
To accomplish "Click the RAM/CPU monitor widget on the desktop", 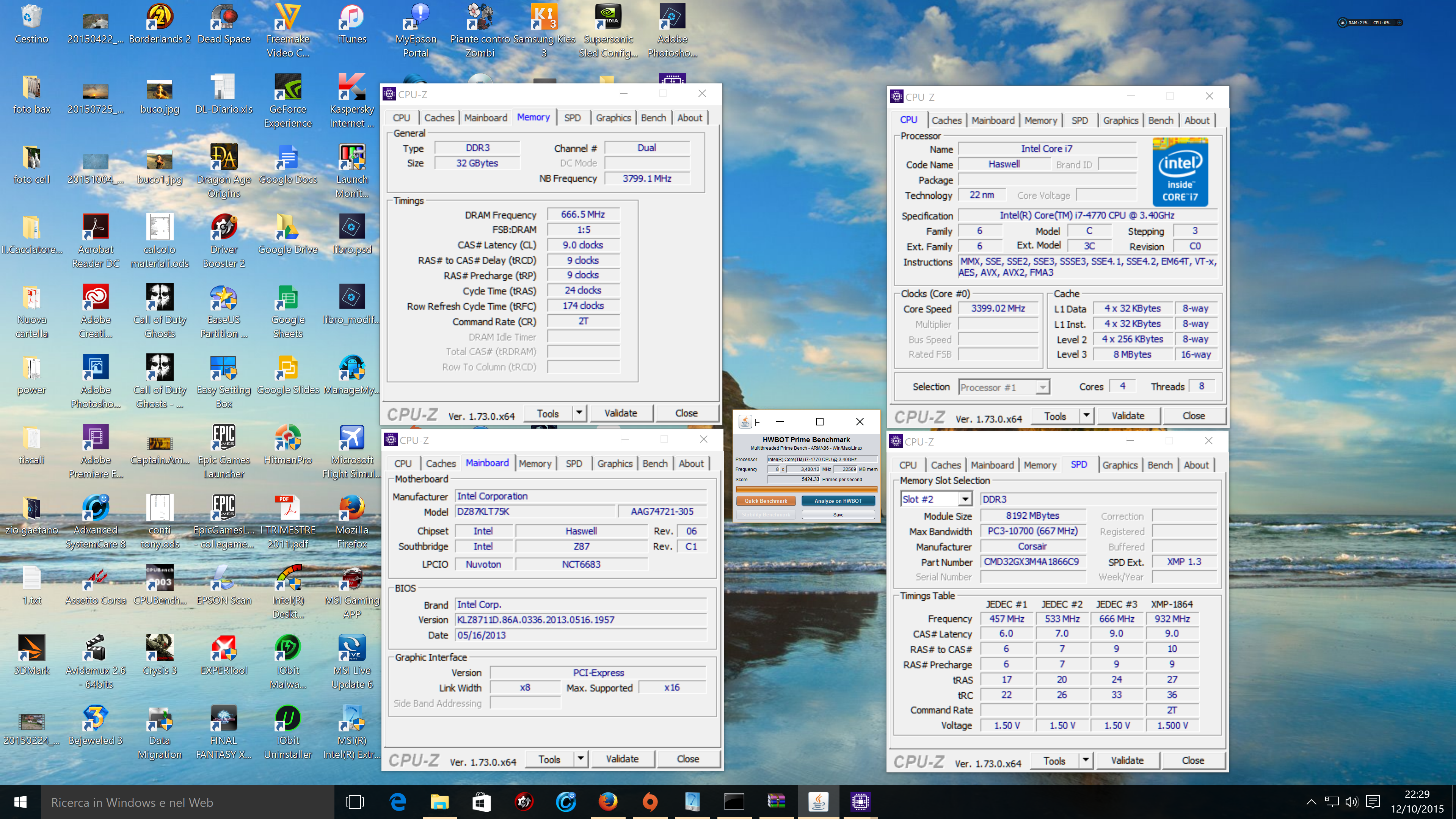I will pyautogui.click(x=1370, y=23).
